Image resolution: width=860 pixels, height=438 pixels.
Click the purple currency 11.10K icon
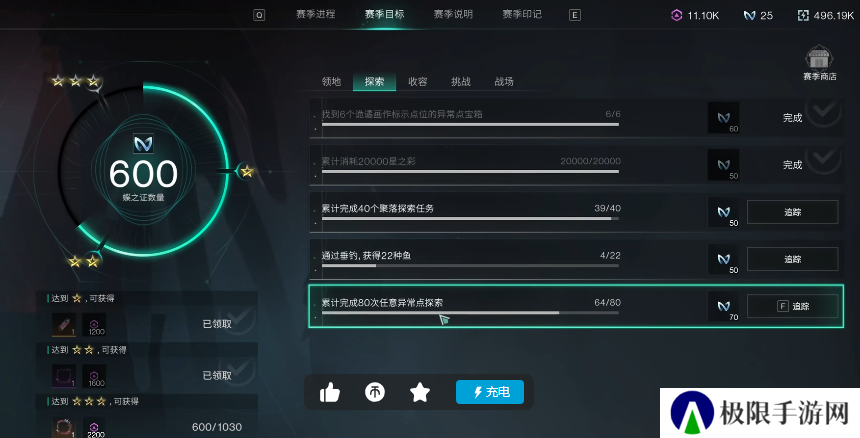(x=677, y=15)
